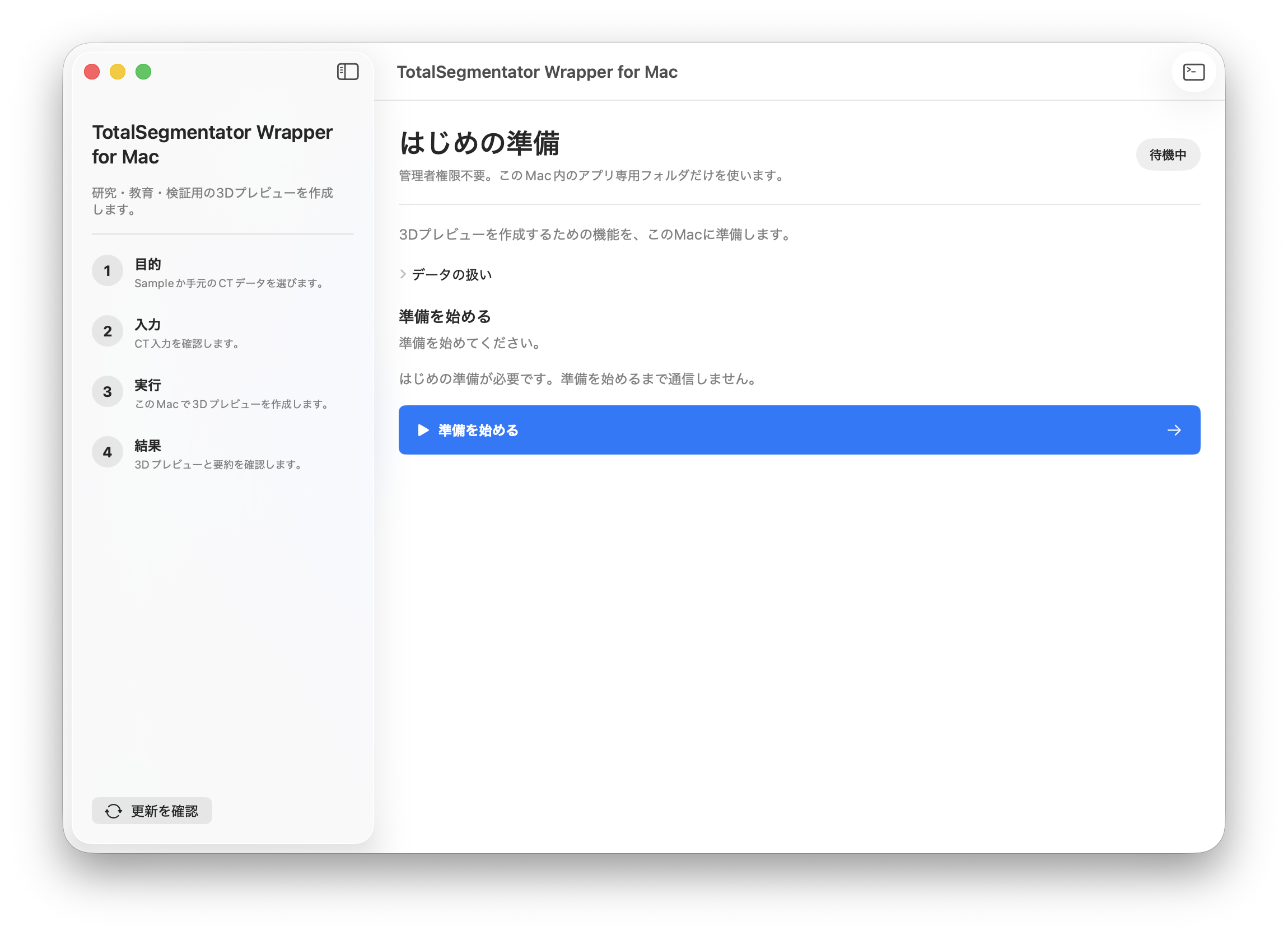Click the window title TotalSegmentator Wrapper for Mac
The width and height of the screenshot is (1288, 936).
pyautogui.click(x=536, y=72)
